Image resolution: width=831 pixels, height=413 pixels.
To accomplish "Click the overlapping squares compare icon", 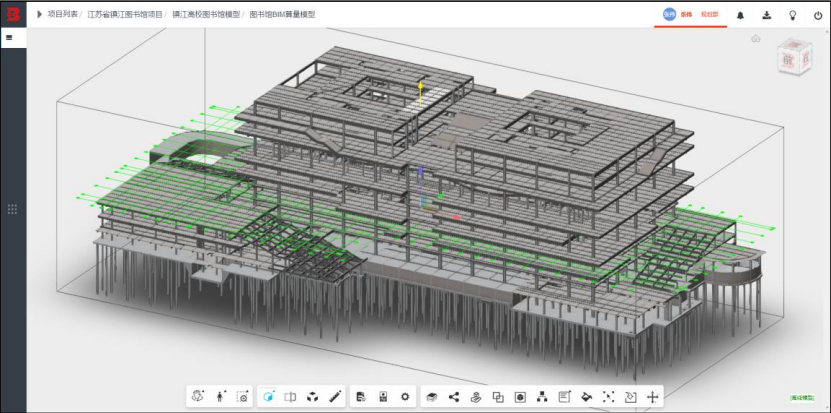I will (x=498, y=397).
